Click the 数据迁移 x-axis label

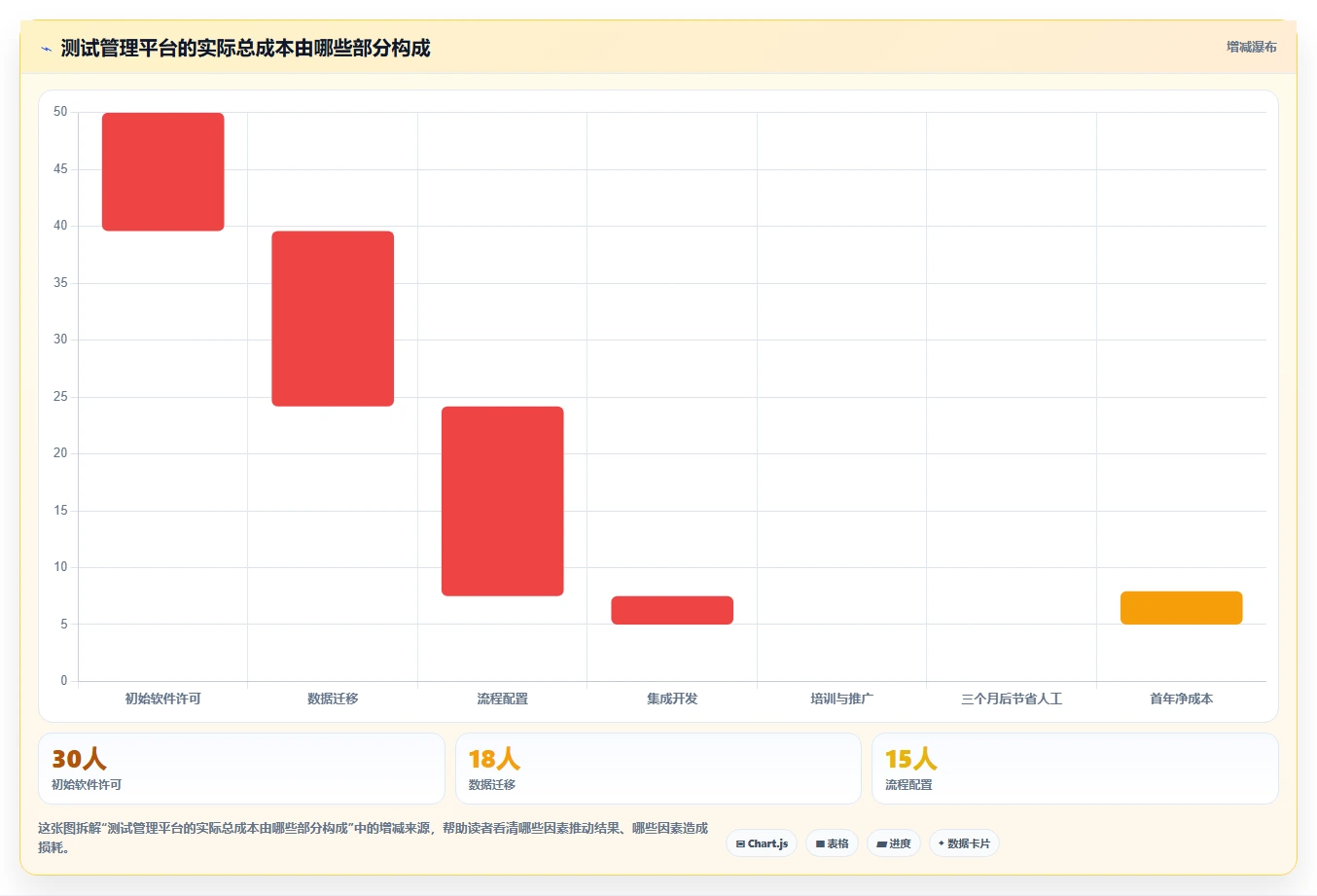pos(333,699)
